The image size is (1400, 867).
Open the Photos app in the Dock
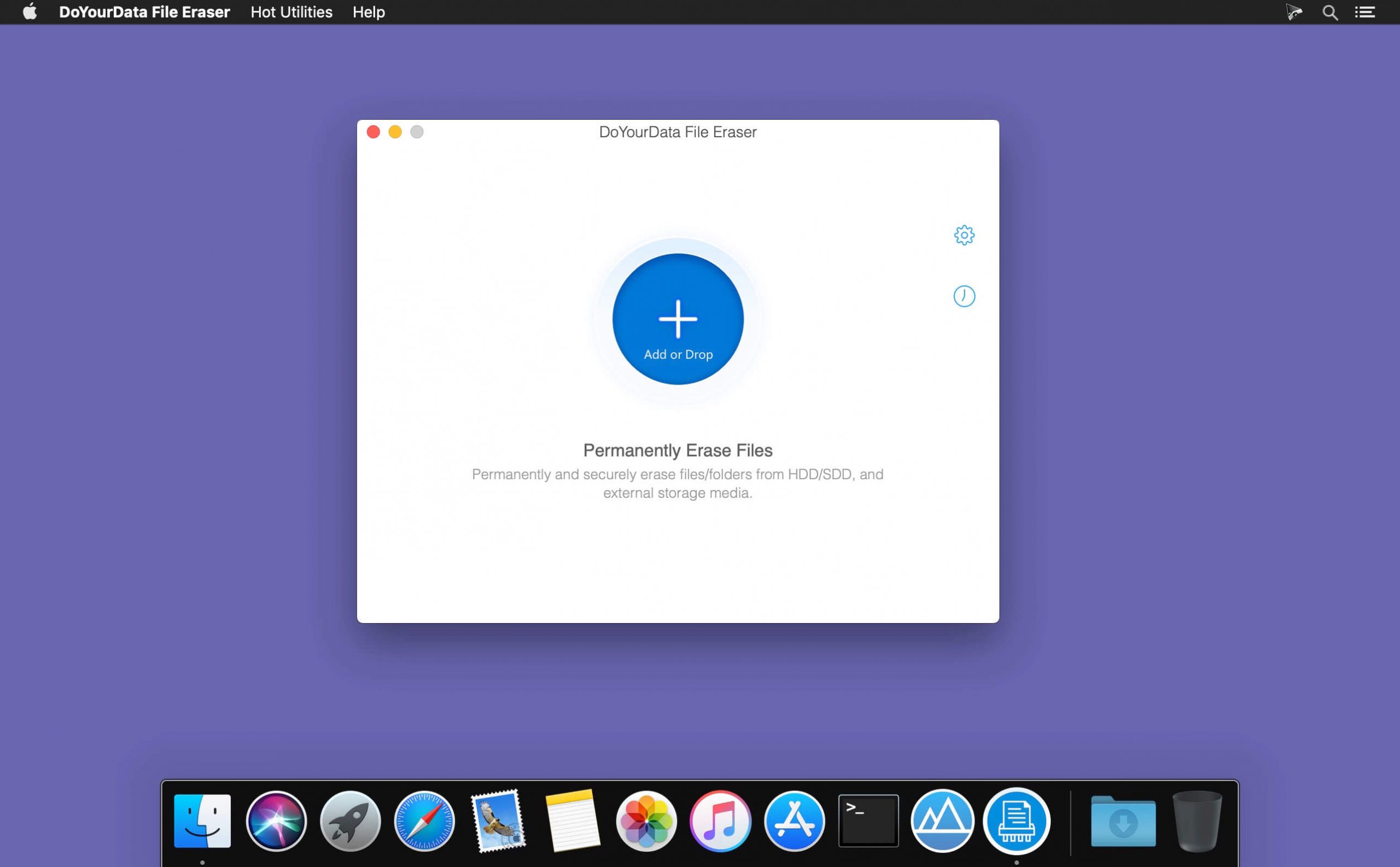click(645, 821)
